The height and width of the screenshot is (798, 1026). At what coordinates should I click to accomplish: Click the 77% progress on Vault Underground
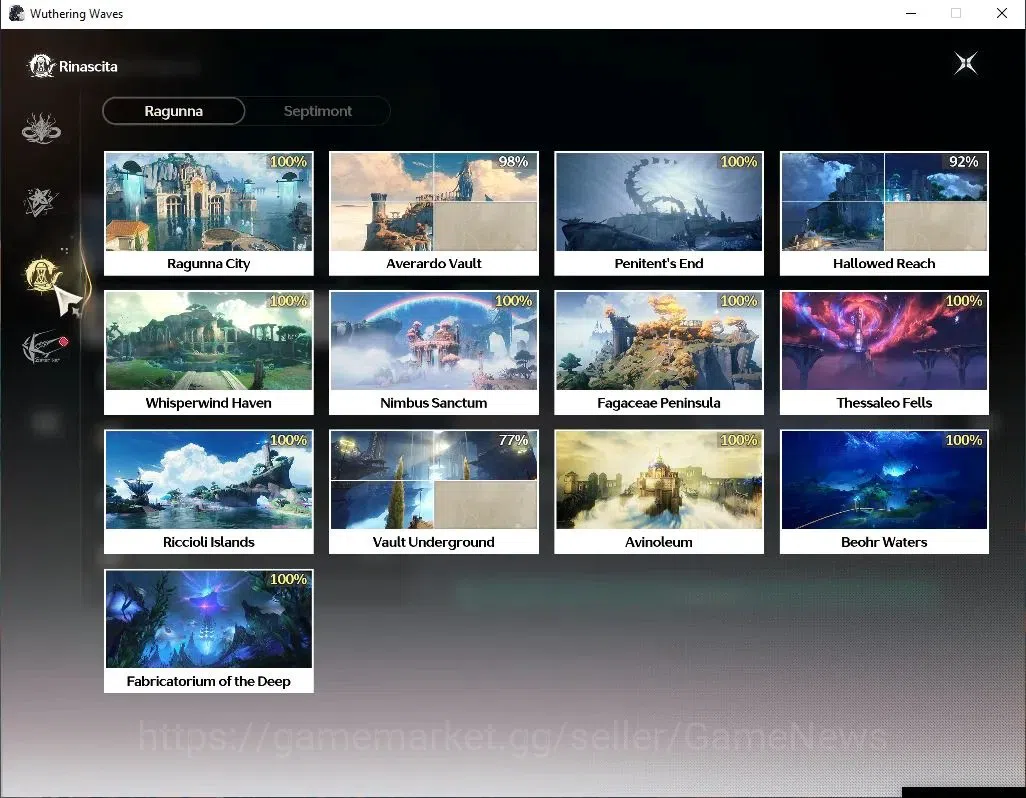tap(513, 440)
